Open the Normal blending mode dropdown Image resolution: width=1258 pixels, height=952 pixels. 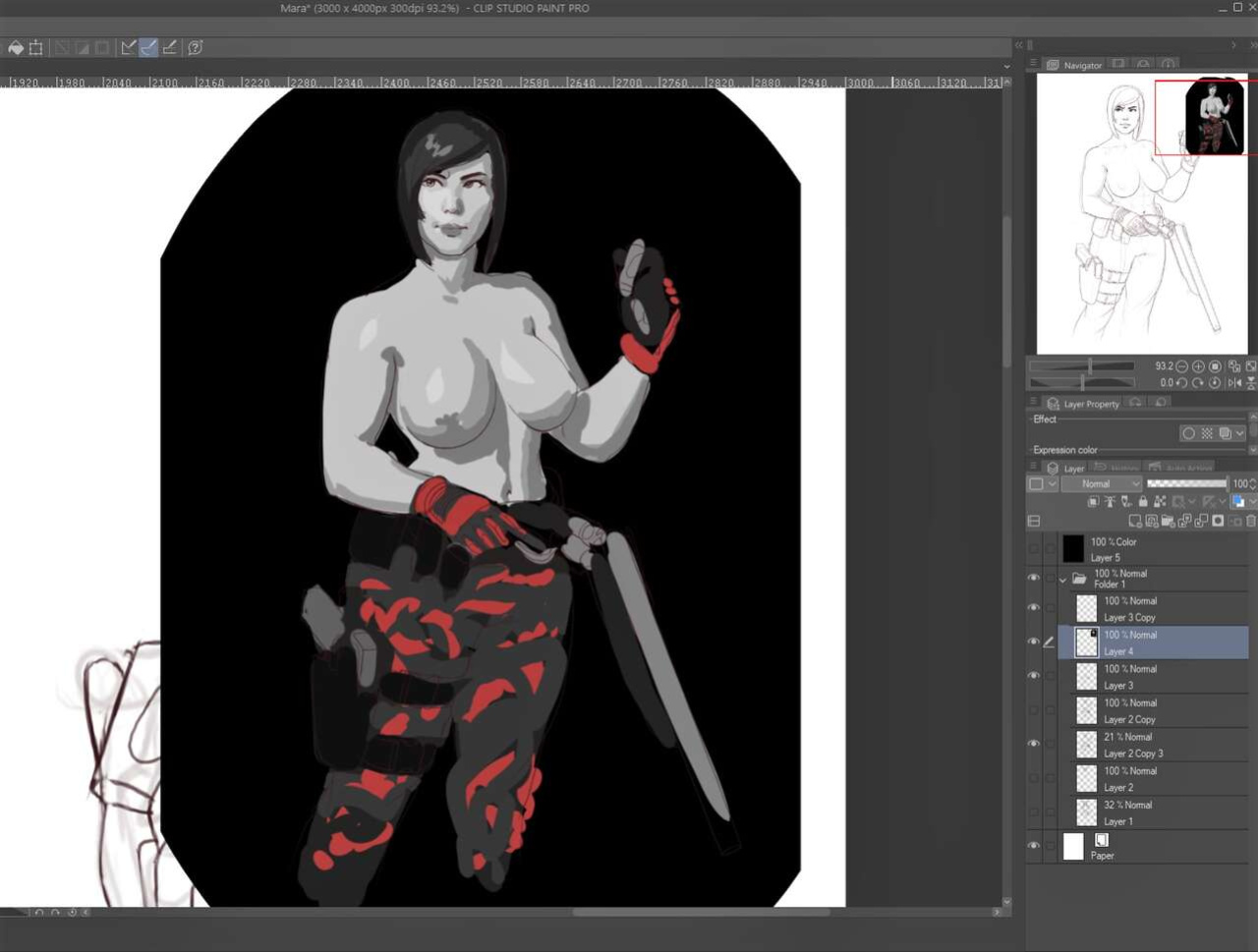[1102, 484]
